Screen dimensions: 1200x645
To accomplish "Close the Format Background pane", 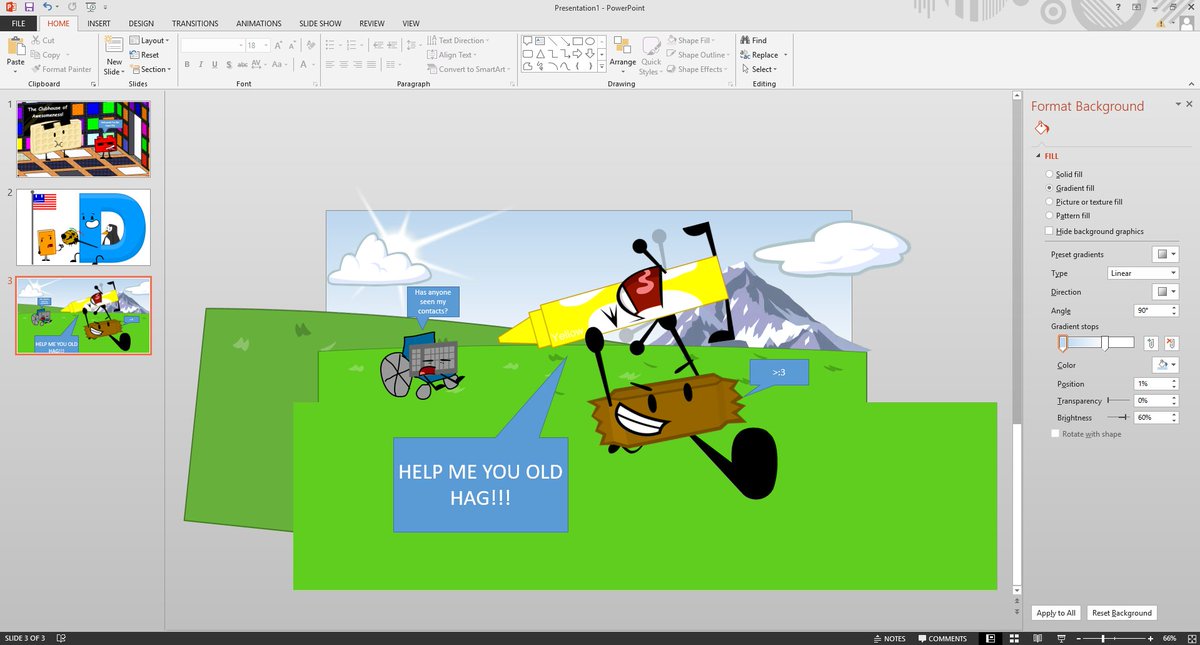I will pyautogui.click(x=1189, y=104).
